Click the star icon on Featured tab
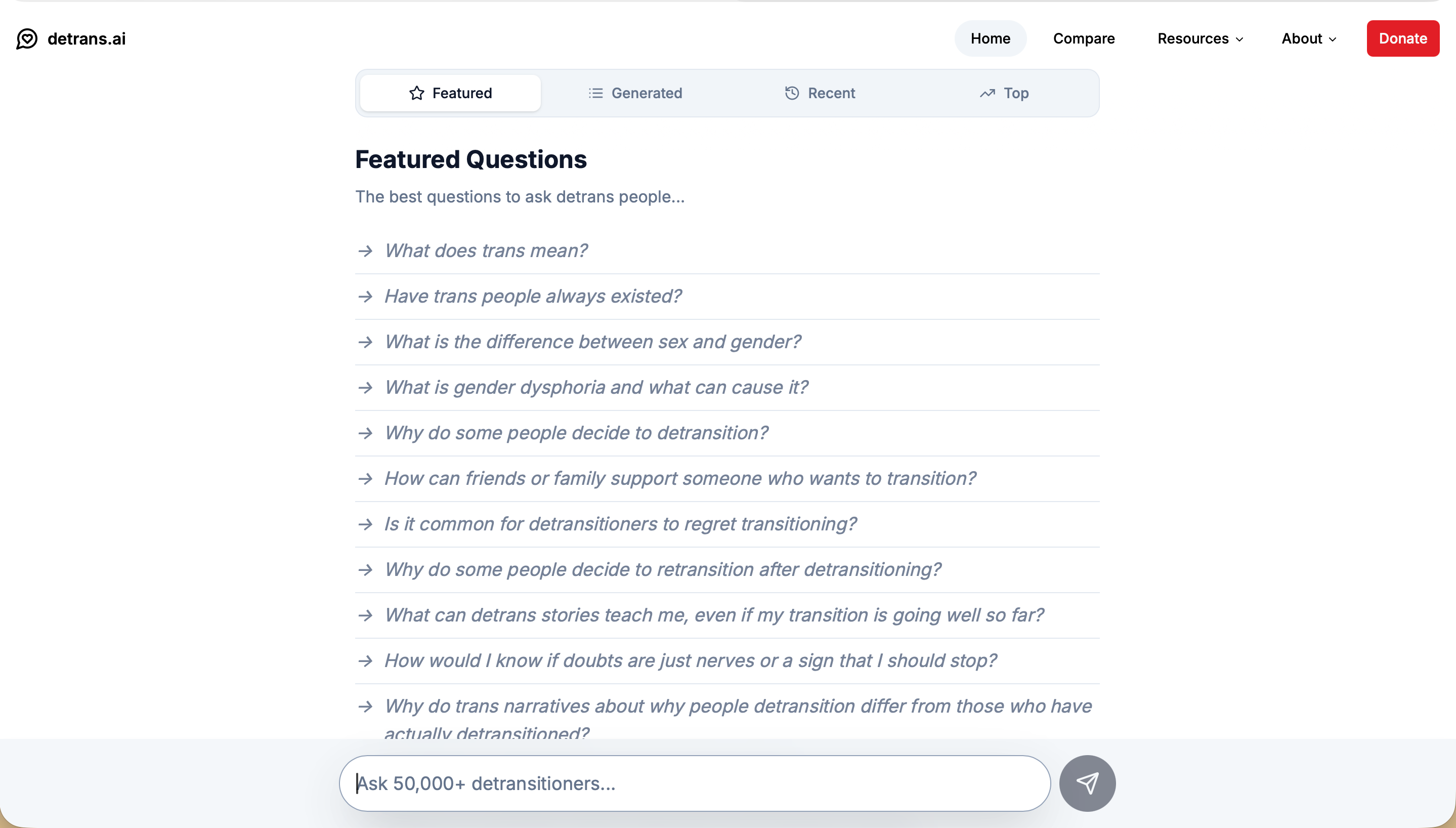Viewport: 1456px width, 828px height. [x=416, y=93]
